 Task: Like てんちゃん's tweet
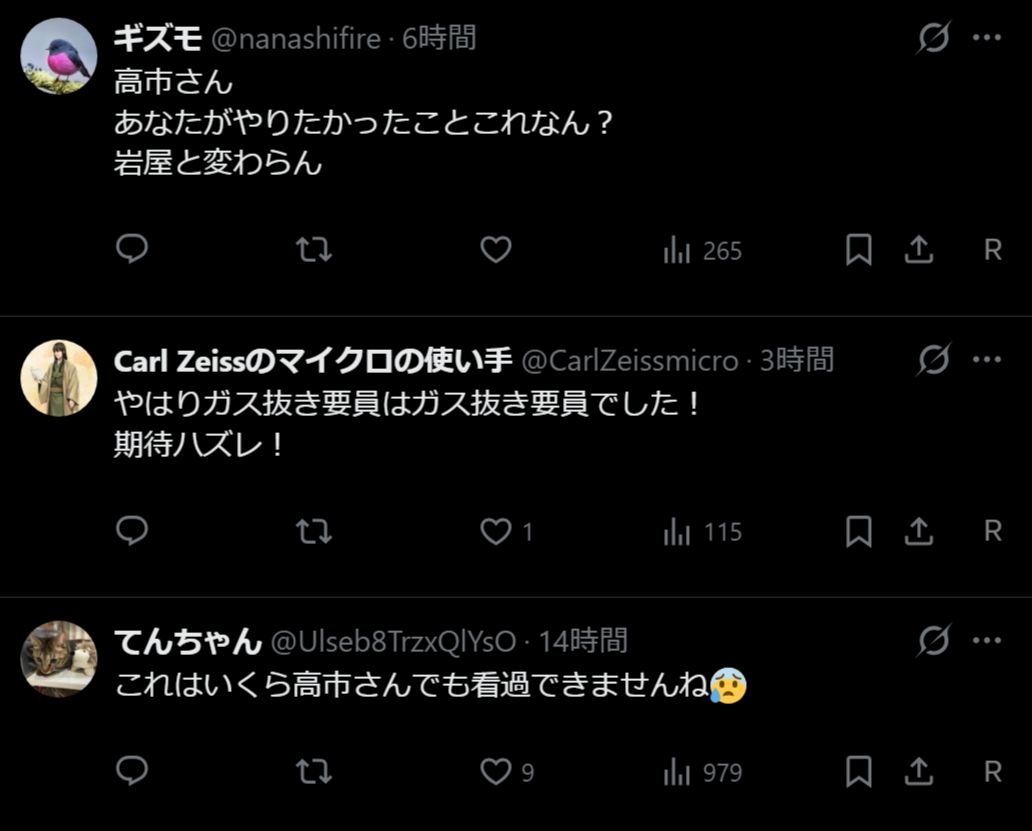(x=496, y=771)
